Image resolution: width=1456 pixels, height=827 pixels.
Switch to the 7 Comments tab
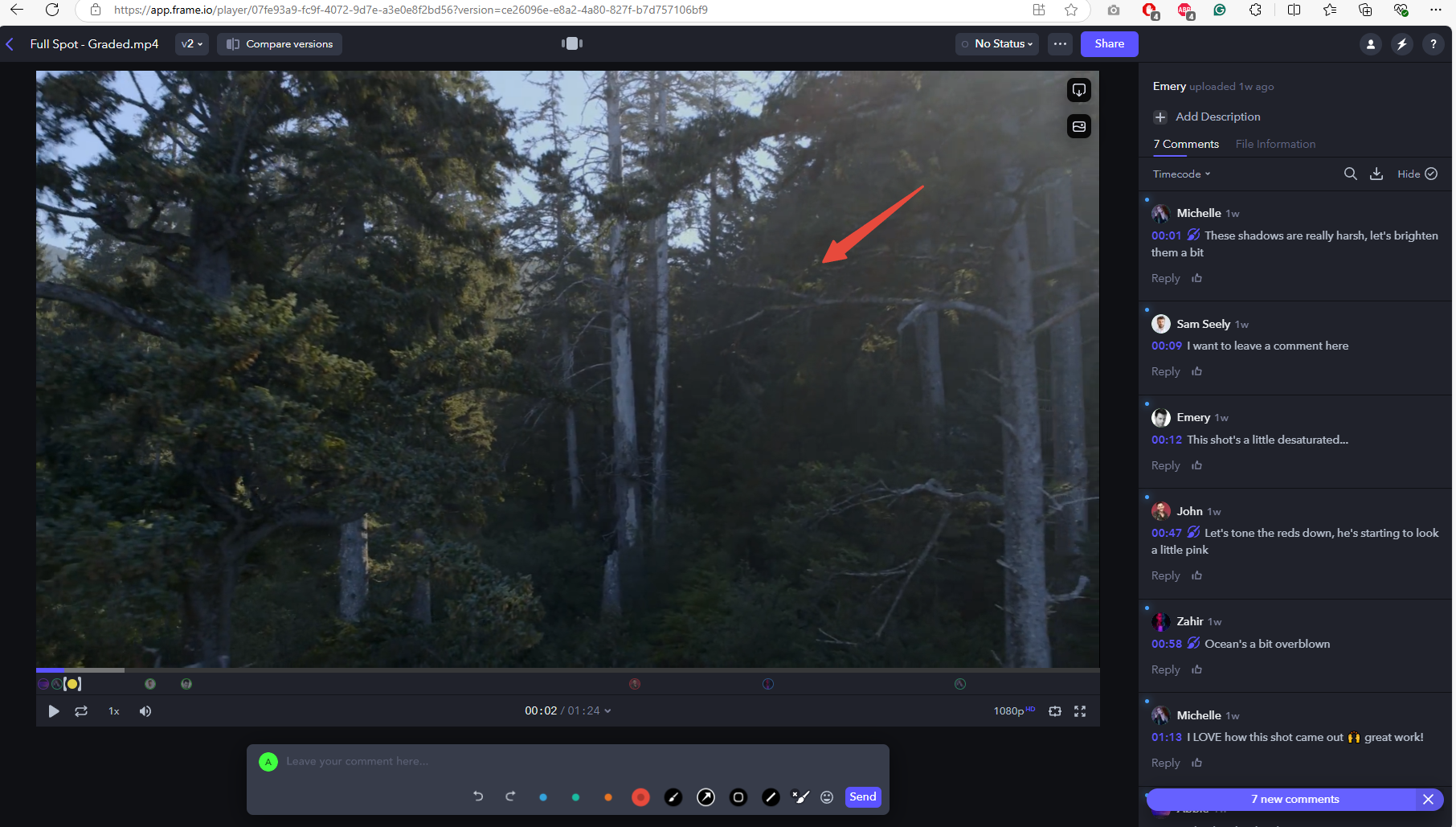click(x=1186, y=145)
